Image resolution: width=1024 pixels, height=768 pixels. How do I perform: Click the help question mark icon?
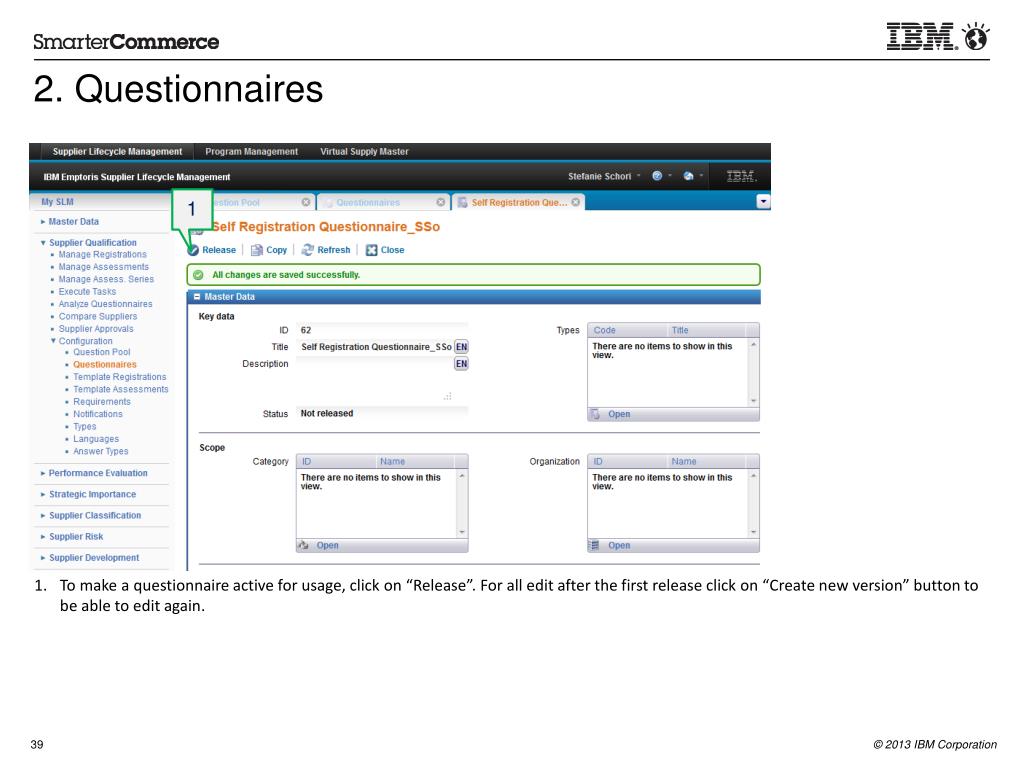tap(657, 176)
